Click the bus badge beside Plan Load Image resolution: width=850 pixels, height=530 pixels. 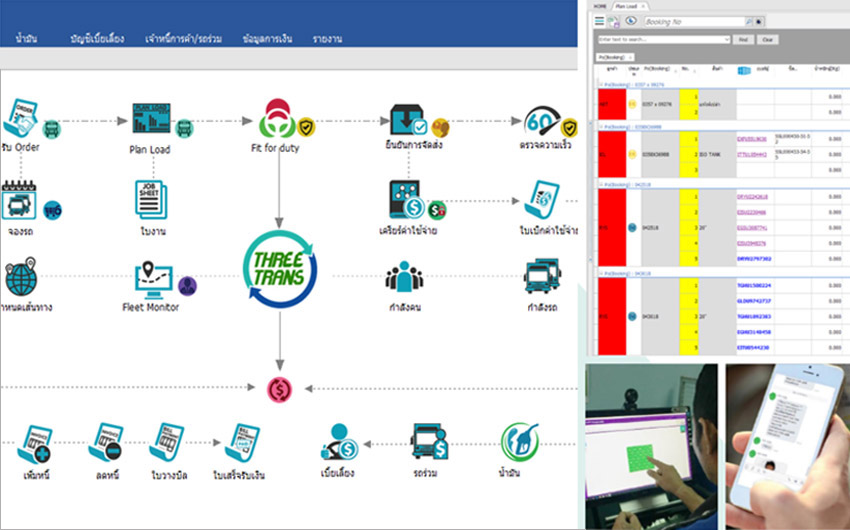(184, 128)
